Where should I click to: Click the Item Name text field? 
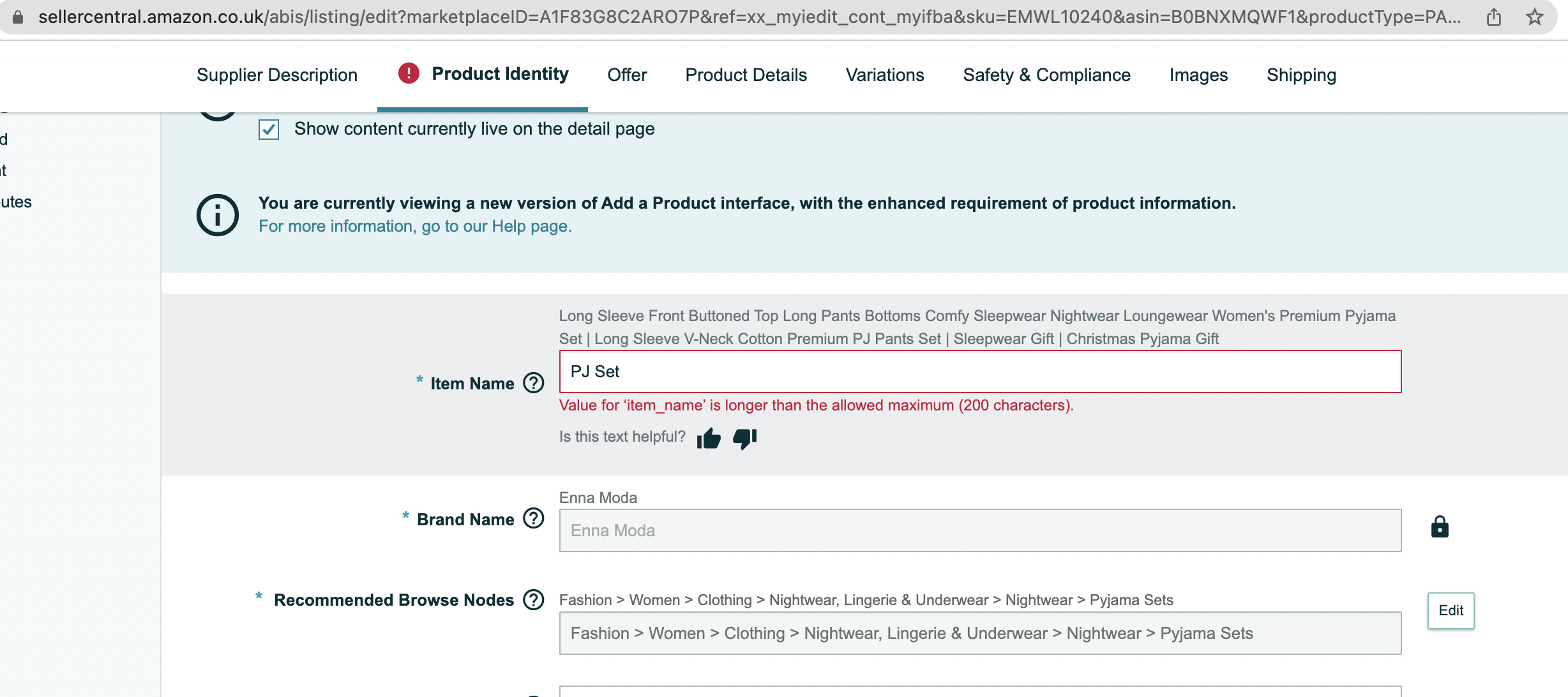pyautogui.click(x=980, y=371)
